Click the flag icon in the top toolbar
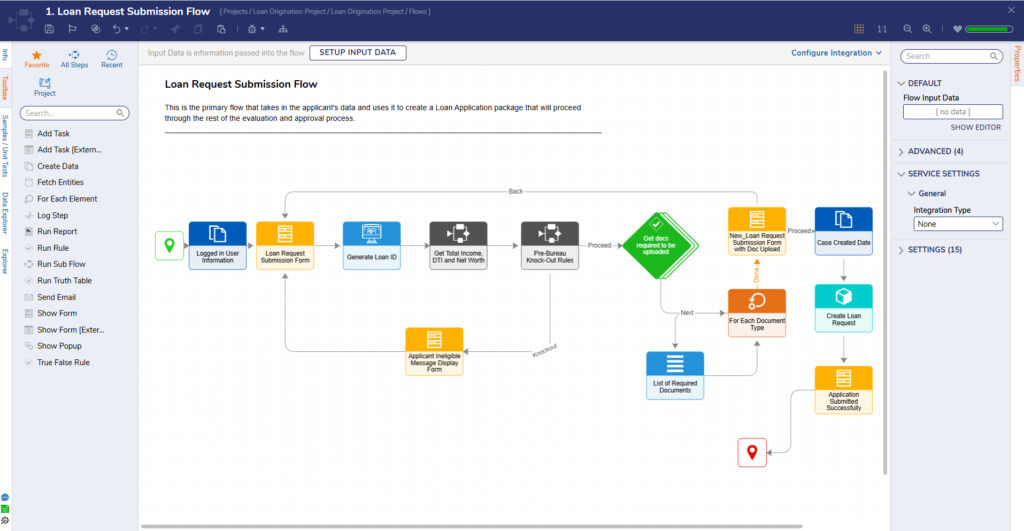 coord(72,29)
